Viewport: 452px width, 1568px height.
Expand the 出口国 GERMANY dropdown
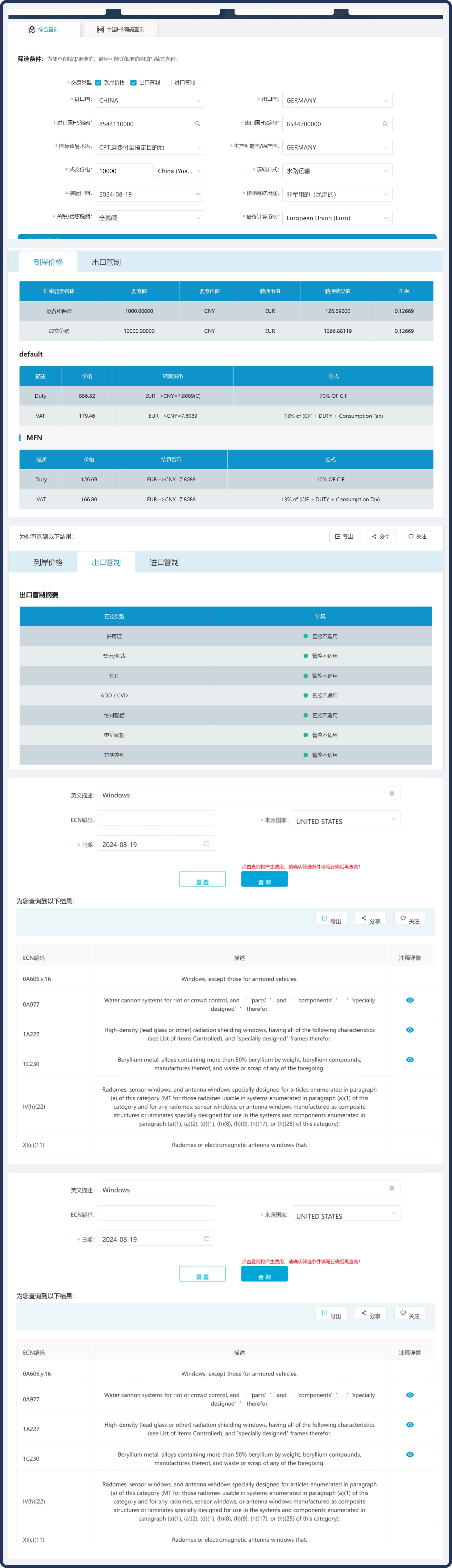(x=337, y=100)
